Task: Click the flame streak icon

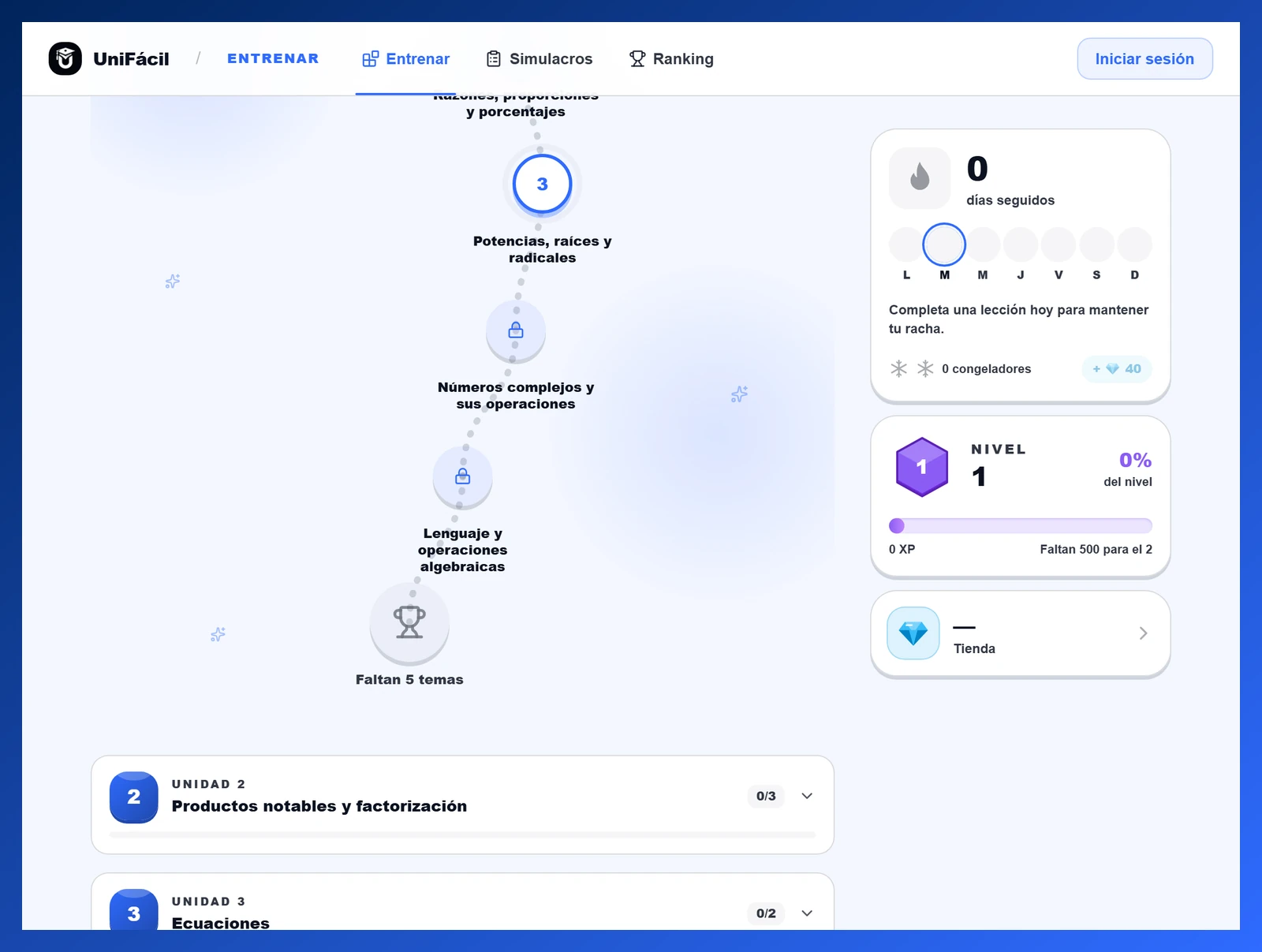Action: click(x=920, y=177)
